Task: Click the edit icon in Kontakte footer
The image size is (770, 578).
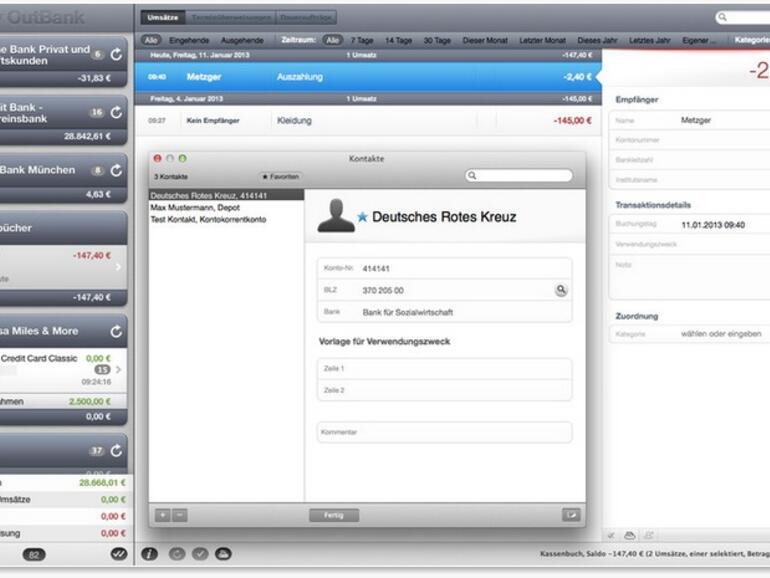Action: (x=571, y=515)
